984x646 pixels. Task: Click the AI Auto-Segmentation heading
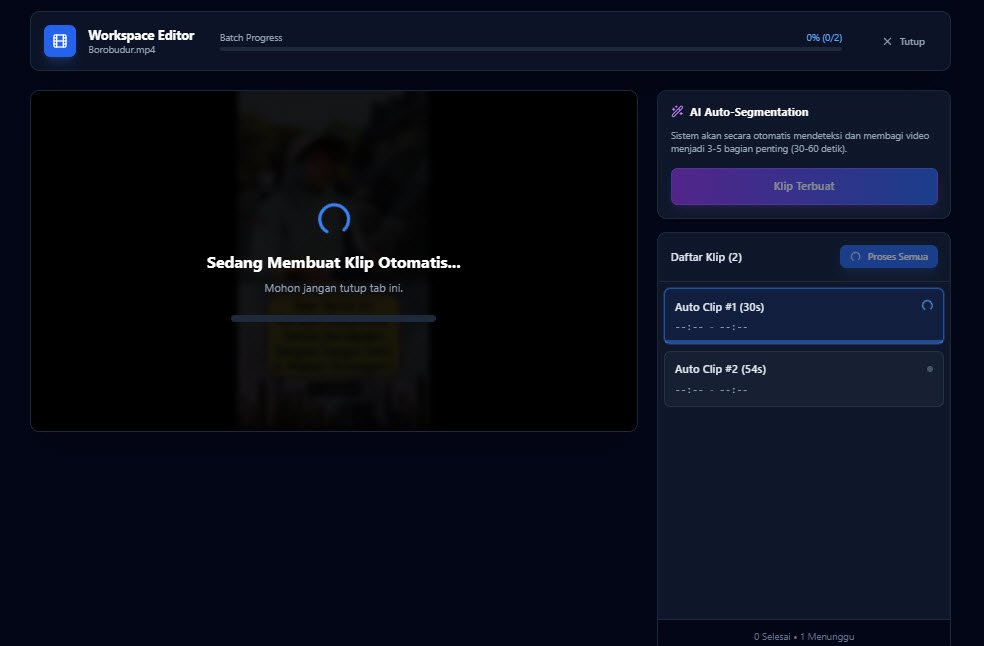coord(749,112)
